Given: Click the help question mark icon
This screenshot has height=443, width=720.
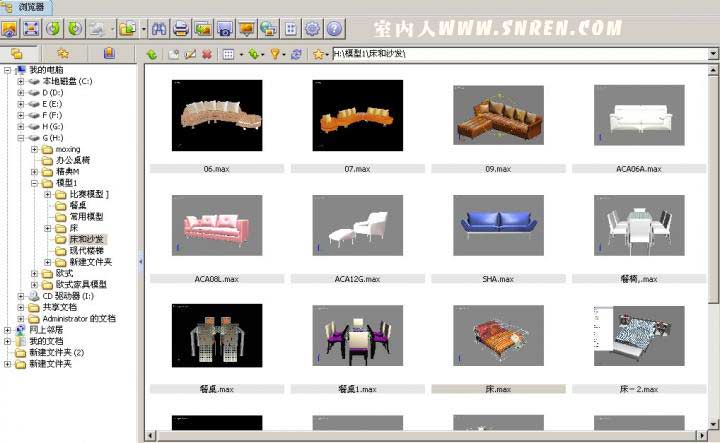Looking at the screenshot, I should coord(335,29).
